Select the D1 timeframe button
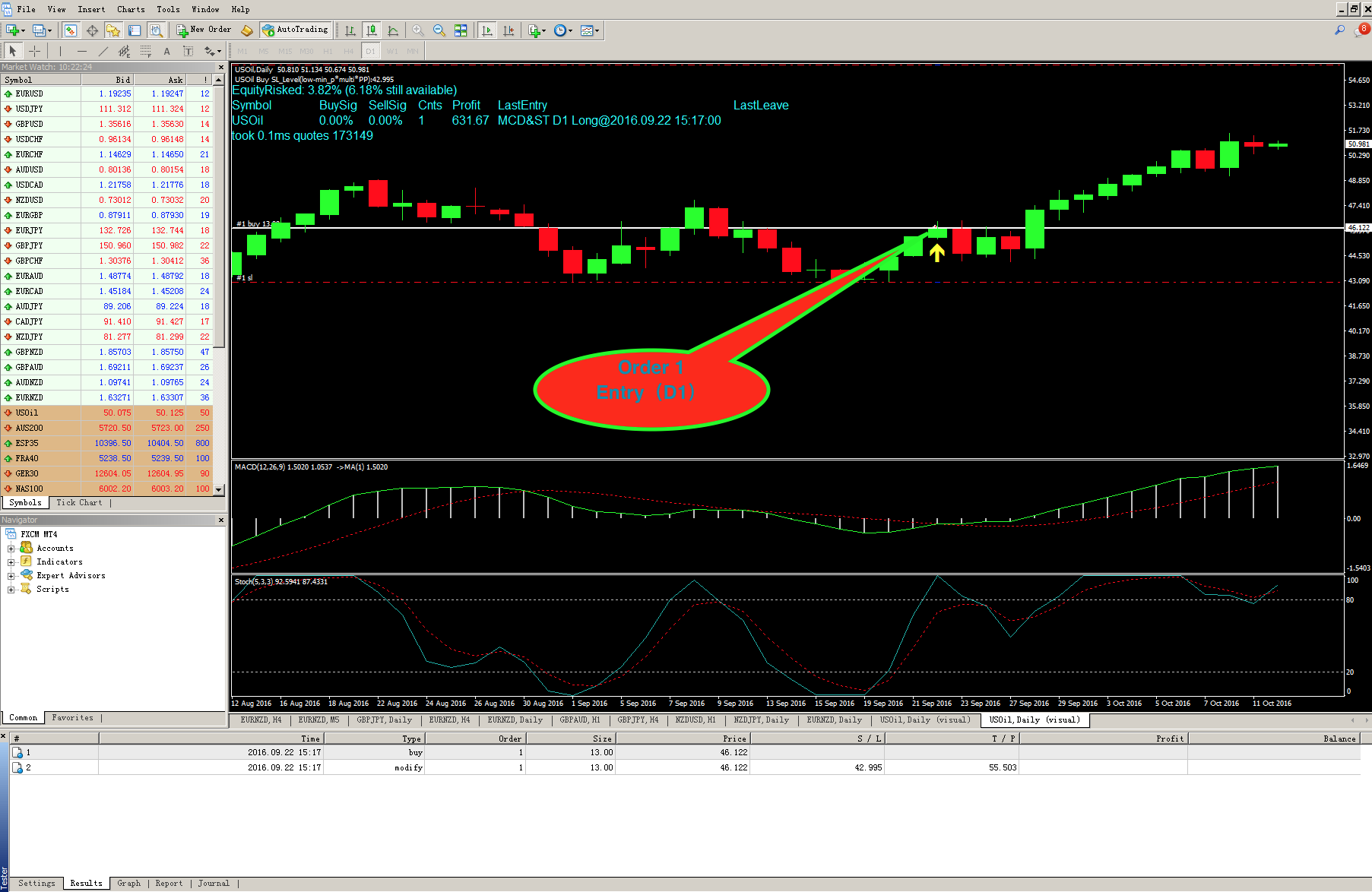 click(370, 51)
